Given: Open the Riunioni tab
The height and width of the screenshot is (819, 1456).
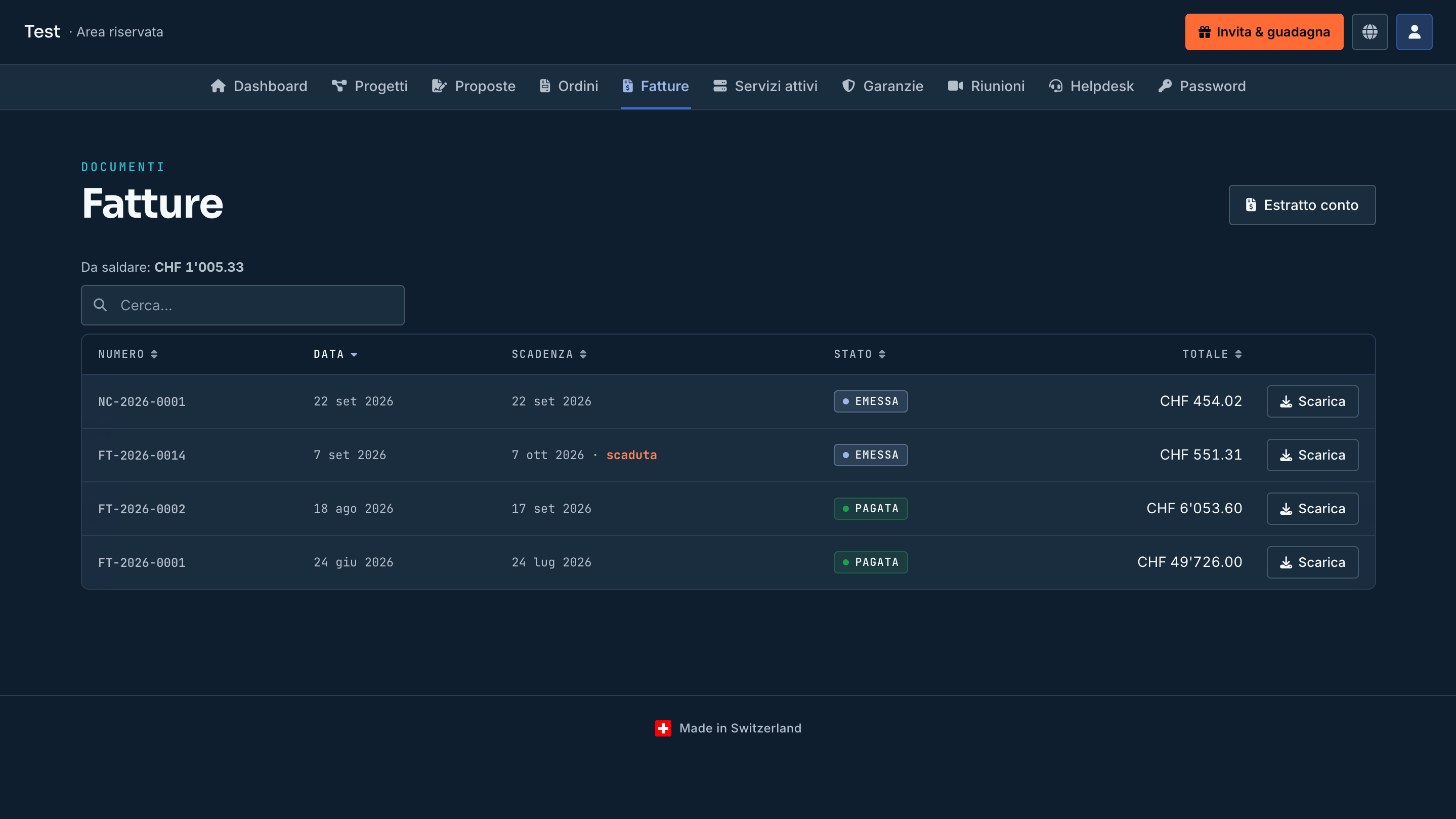Looking at the screenshot, I should tap(986, 86).
